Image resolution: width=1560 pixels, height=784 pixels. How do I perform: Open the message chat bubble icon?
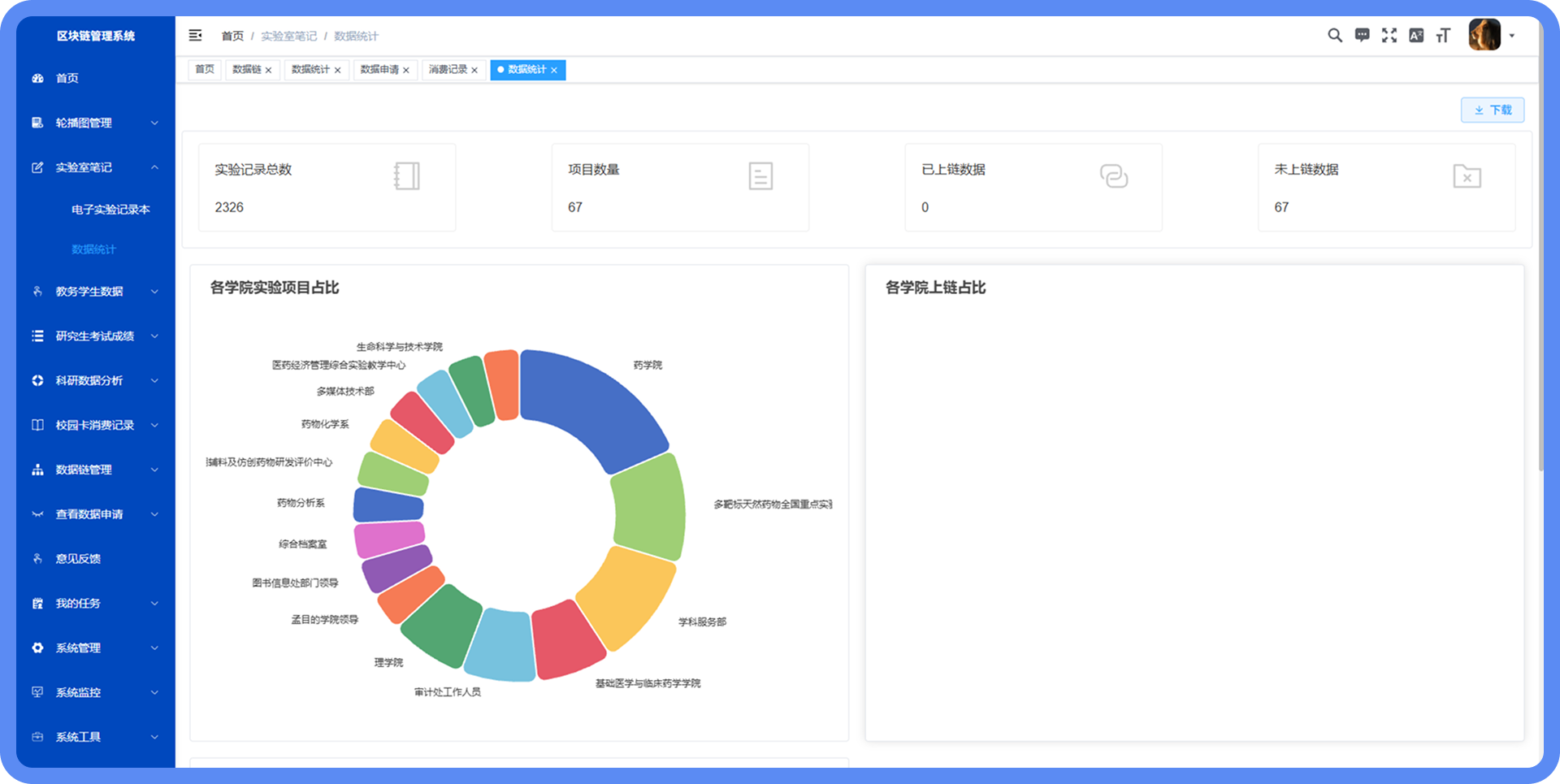[1362, 36]
